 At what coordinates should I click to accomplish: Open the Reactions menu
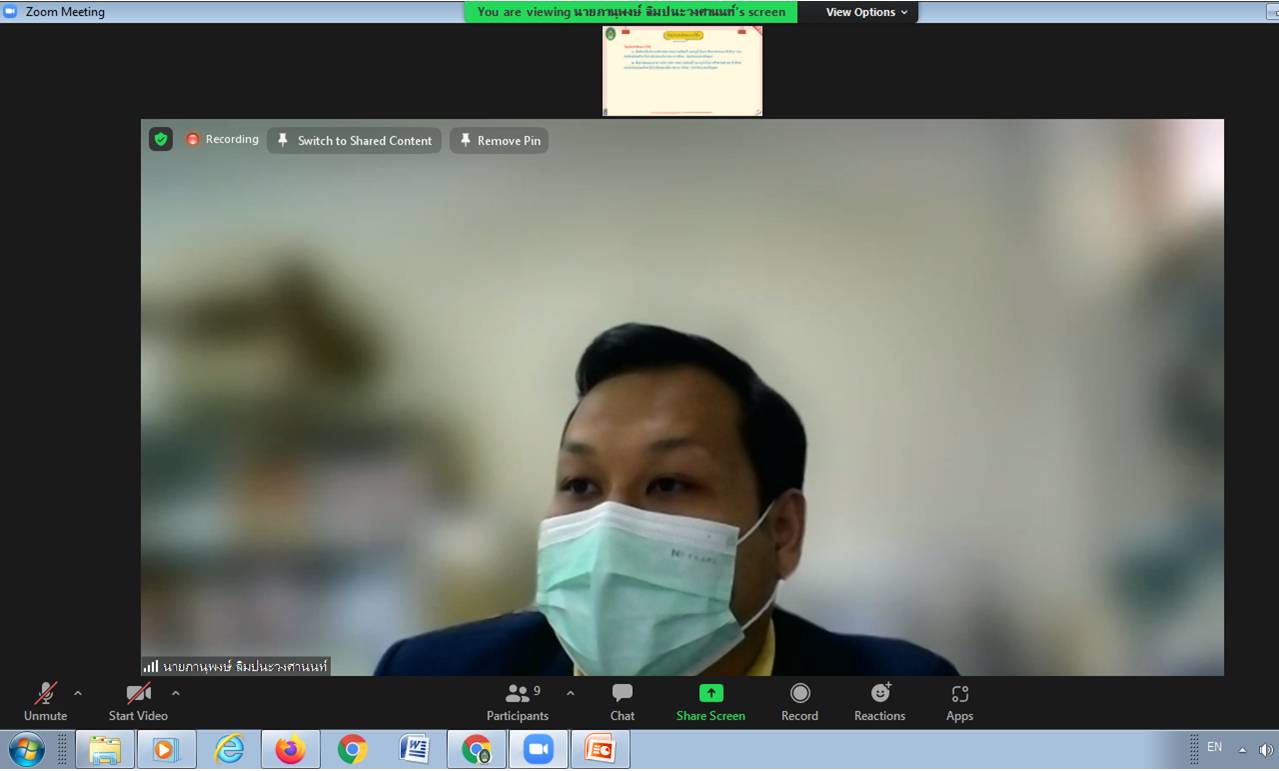(879, 702)
